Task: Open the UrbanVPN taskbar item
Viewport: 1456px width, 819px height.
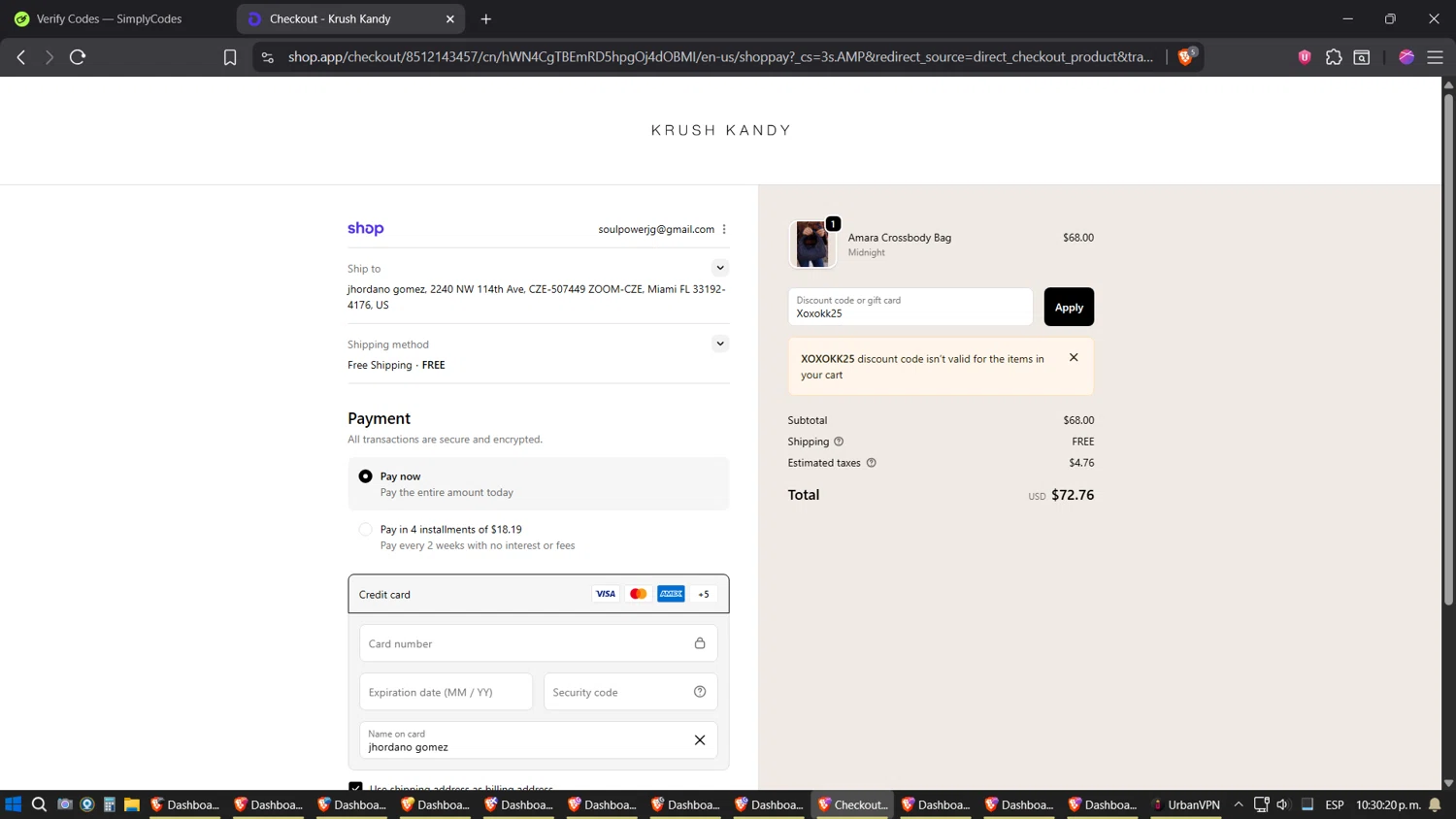Action: (x=1186, y=804)
